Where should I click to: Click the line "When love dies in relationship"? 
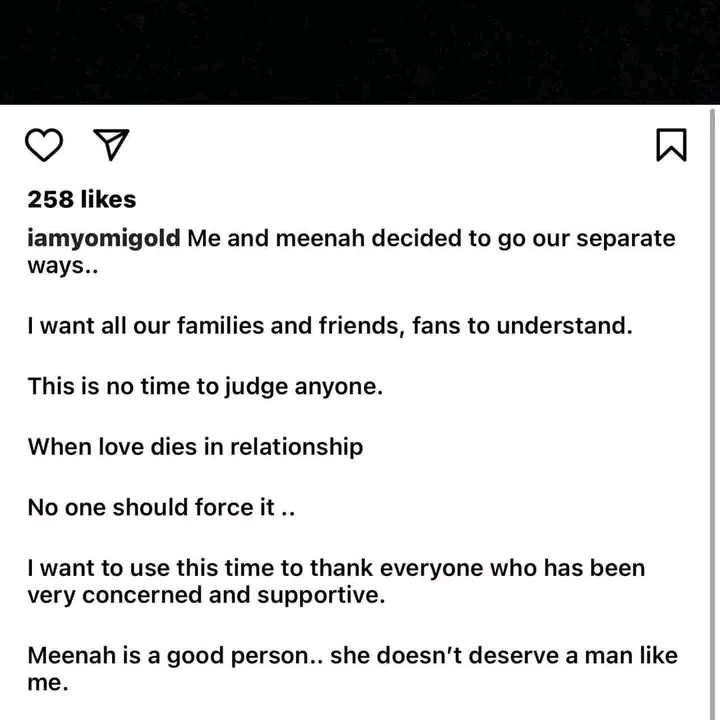[195, 446]
